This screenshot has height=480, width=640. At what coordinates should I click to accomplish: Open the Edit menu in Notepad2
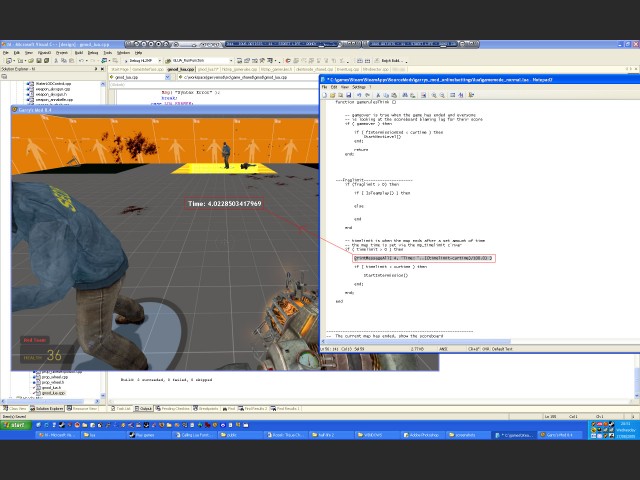point(334,87)
